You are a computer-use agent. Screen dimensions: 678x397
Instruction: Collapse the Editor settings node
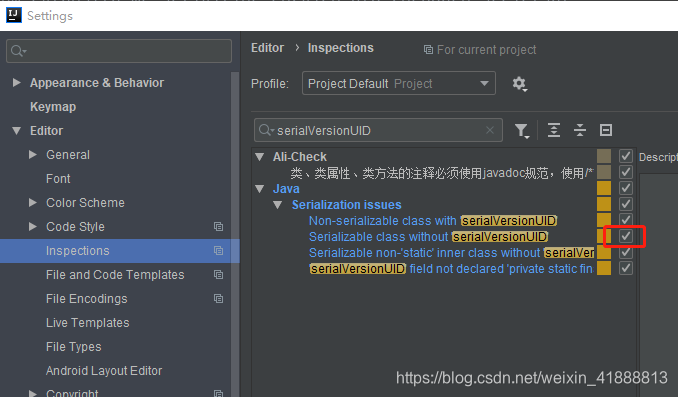(x=16, y=131)
